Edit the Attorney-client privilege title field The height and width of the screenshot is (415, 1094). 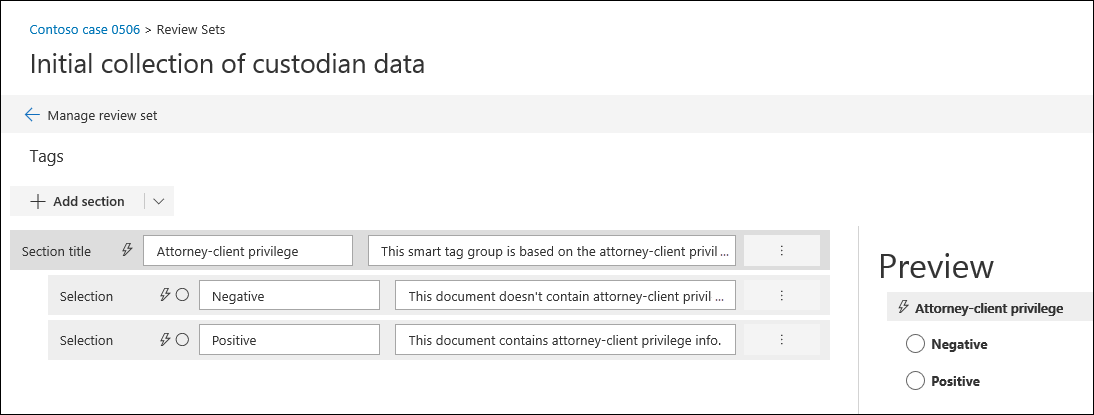click(248, 251)
